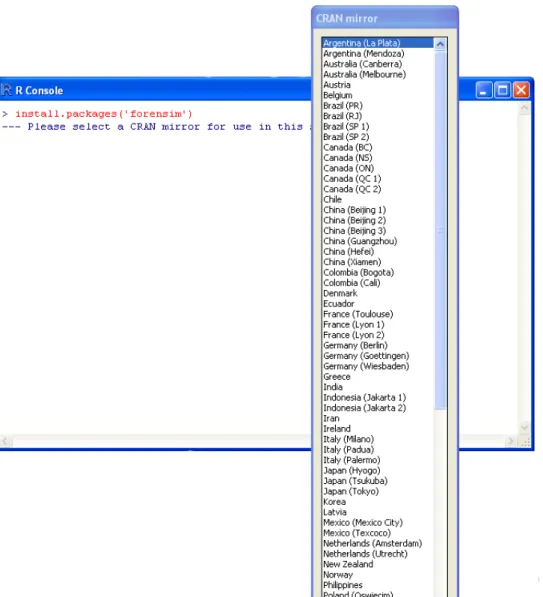This screenshot has height=597, width=543.
Task: Choose Australia (Canberra) mirror
Action: (x=378, y=64)
